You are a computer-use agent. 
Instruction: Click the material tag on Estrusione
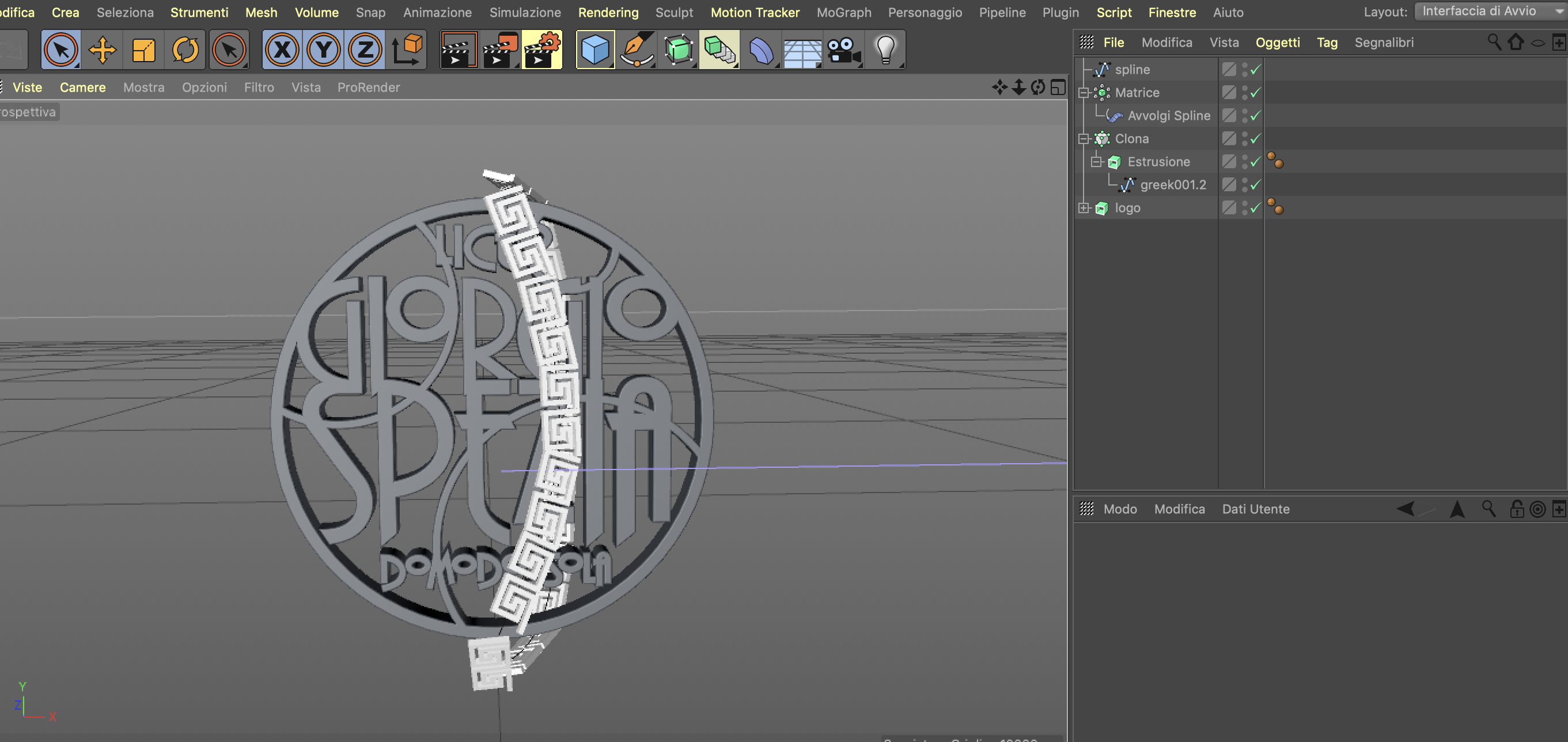pos(1275,161)
